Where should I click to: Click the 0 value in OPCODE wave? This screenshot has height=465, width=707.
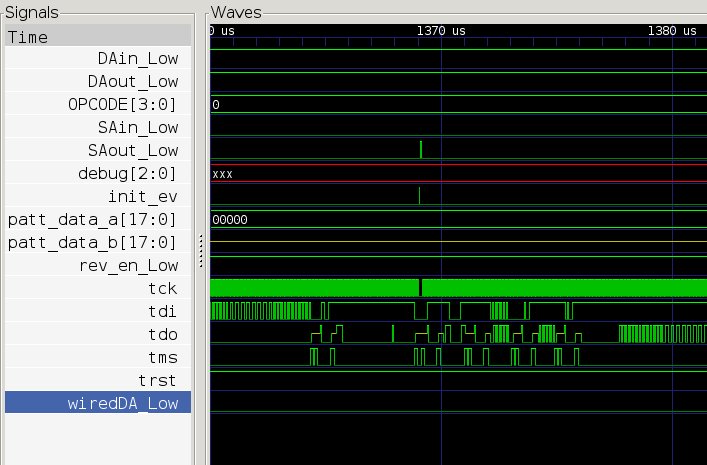click(x=216, y=105)
